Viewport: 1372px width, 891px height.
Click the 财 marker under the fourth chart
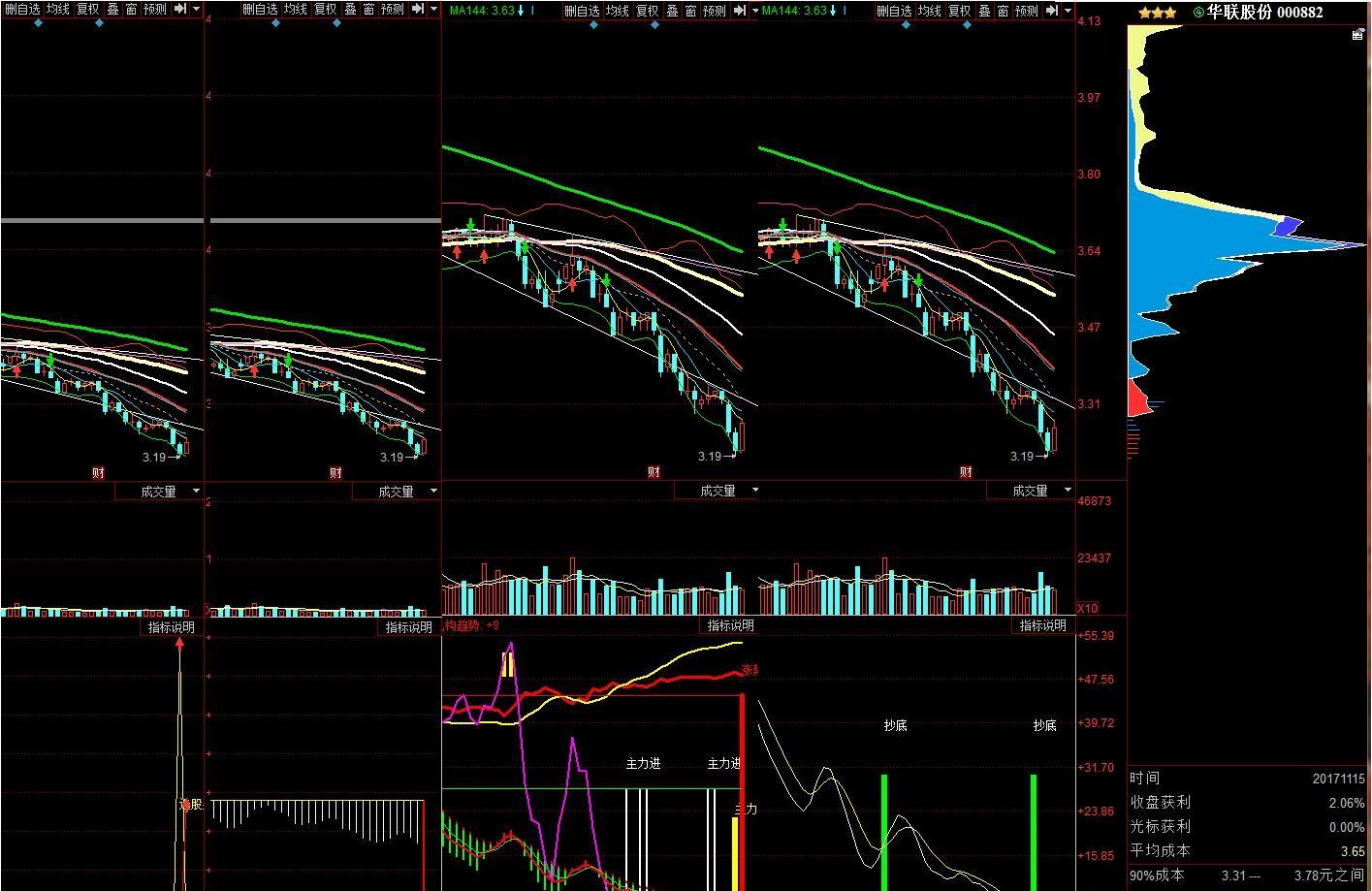coord(966,472)
